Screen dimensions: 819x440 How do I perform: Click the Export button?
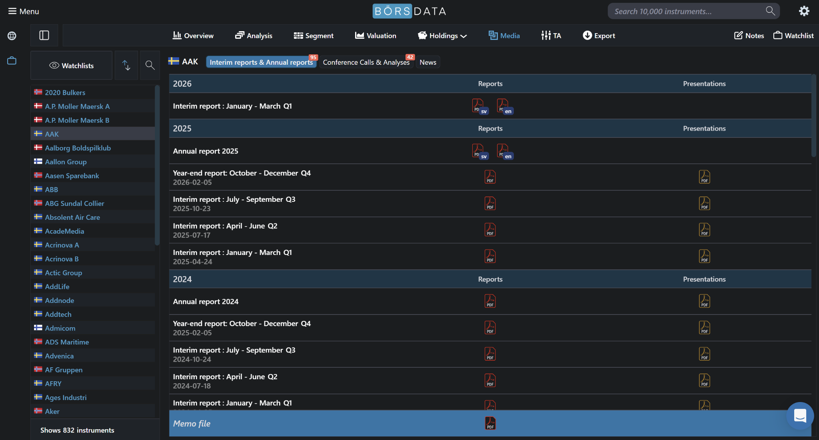tap(599, 36)
